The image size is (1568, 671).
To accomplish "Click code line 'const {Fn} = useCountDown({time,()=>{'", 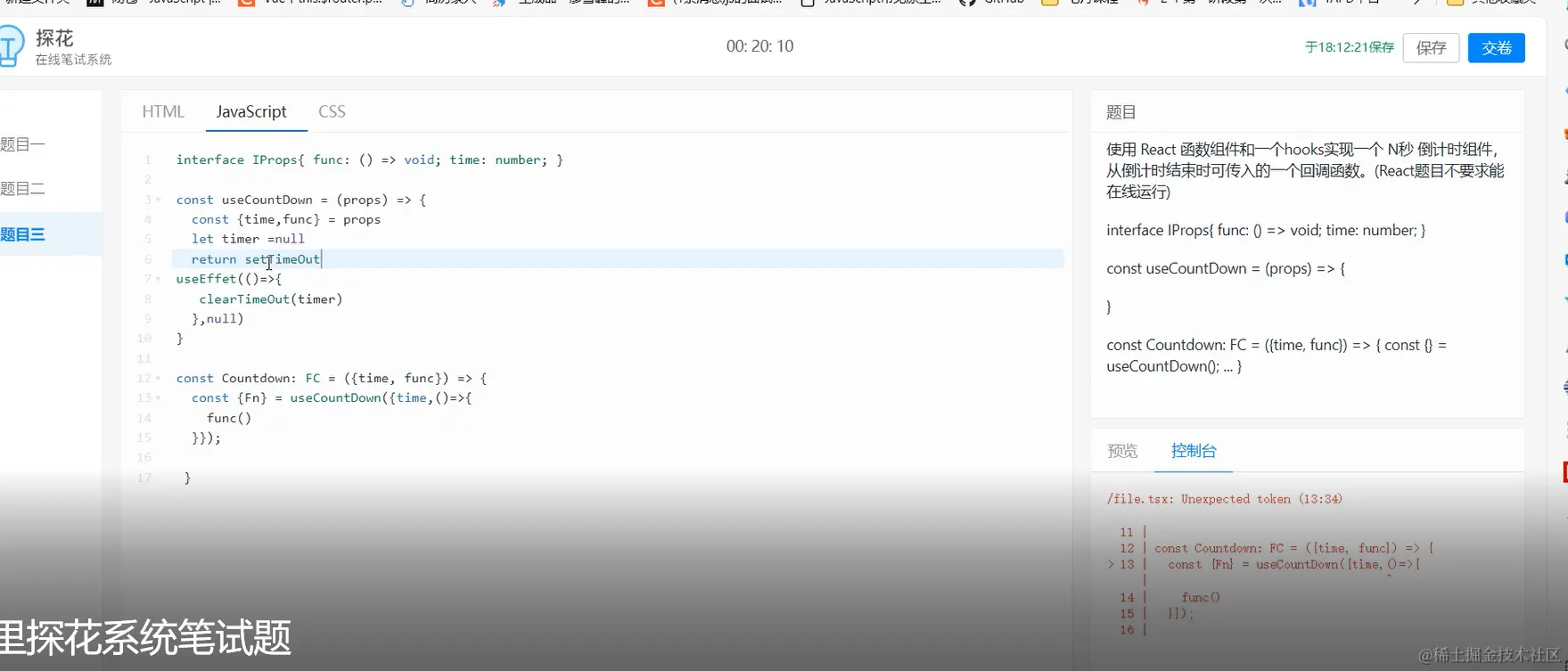I will 332,397.
